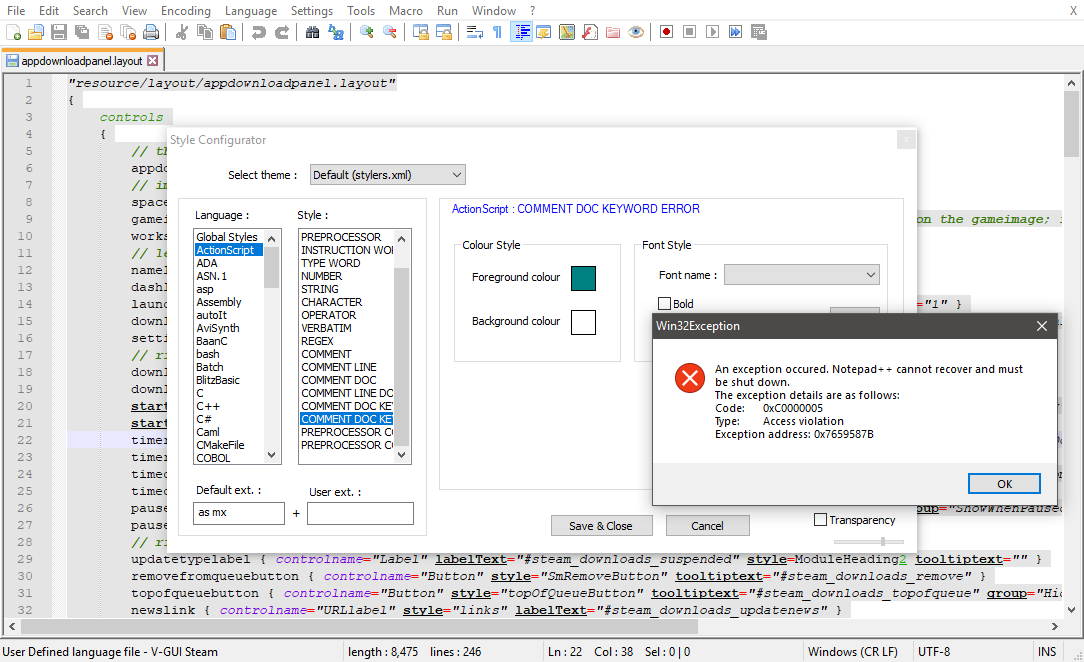The image size is (1084, 662).
Task: Click Run Macro Multiple Times icon
Action: [736, 32]
